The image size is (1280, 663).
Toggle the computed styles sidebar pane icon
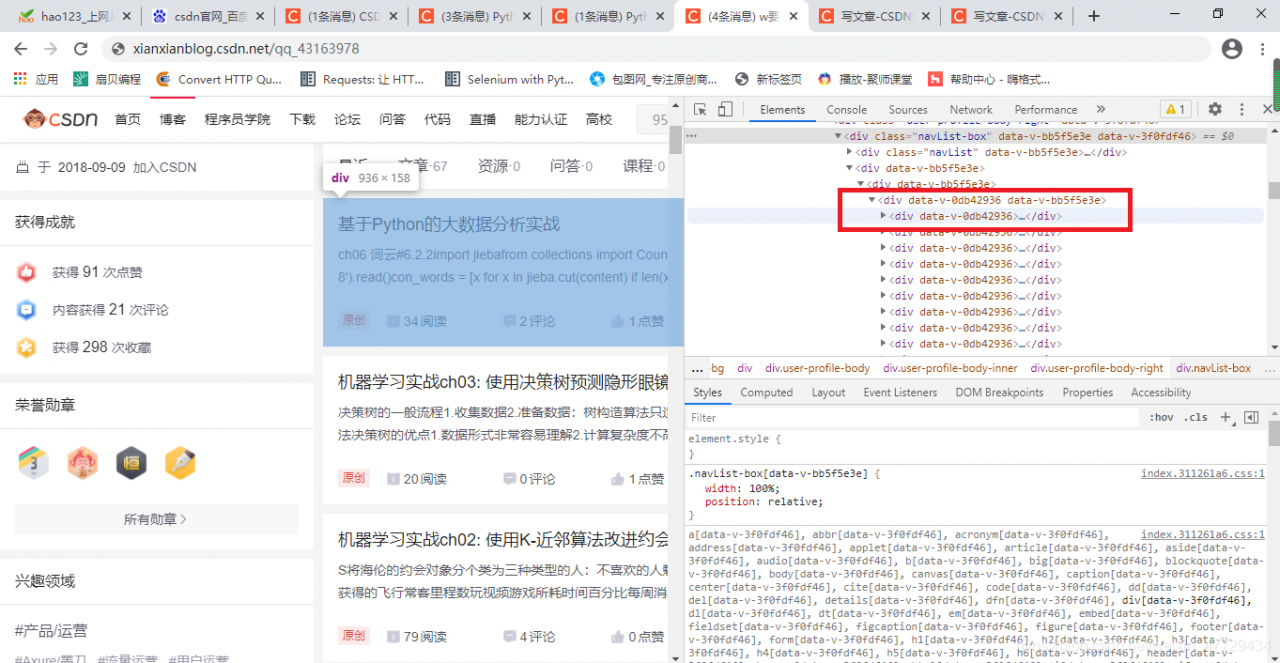tap(1251, 417)
